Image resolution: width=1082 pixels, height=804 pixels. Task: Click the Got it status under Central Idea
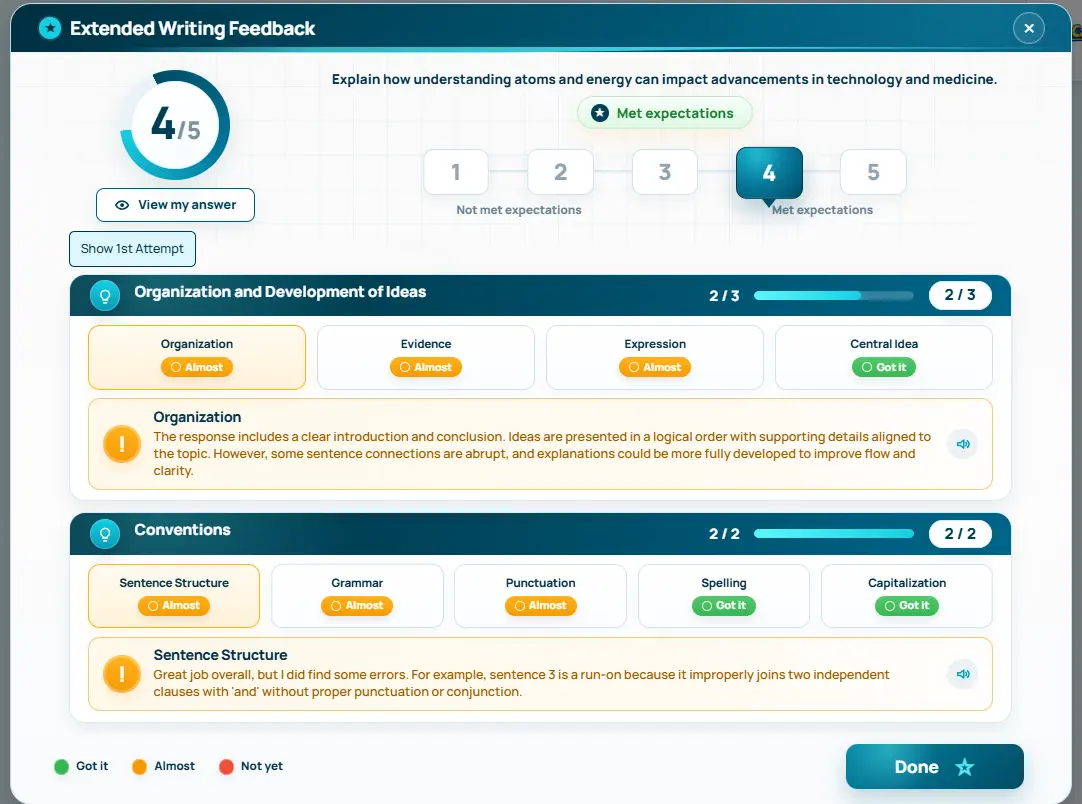point(884,367)
